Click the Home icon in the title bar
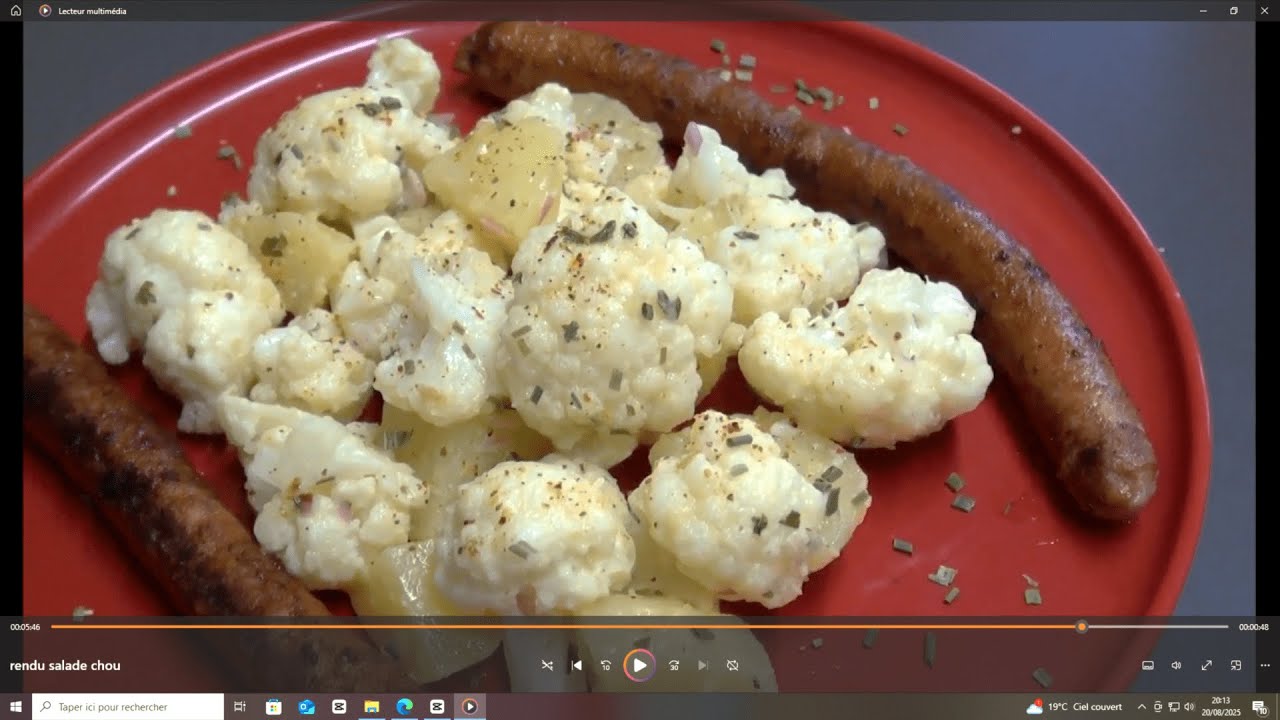1280x720 pixels. [16, 10]
